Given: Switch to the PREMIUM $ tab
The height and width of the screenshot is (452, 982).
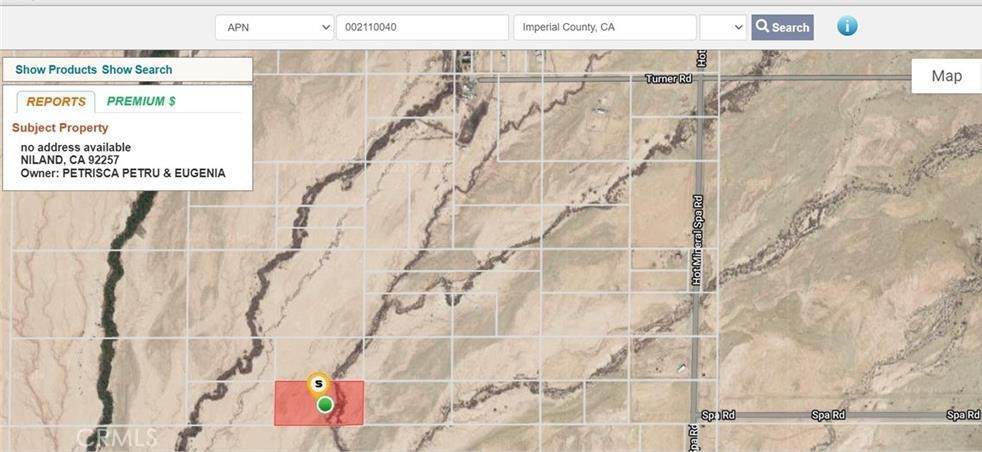Looking at the screenshot, I should (x=141, y=101).
